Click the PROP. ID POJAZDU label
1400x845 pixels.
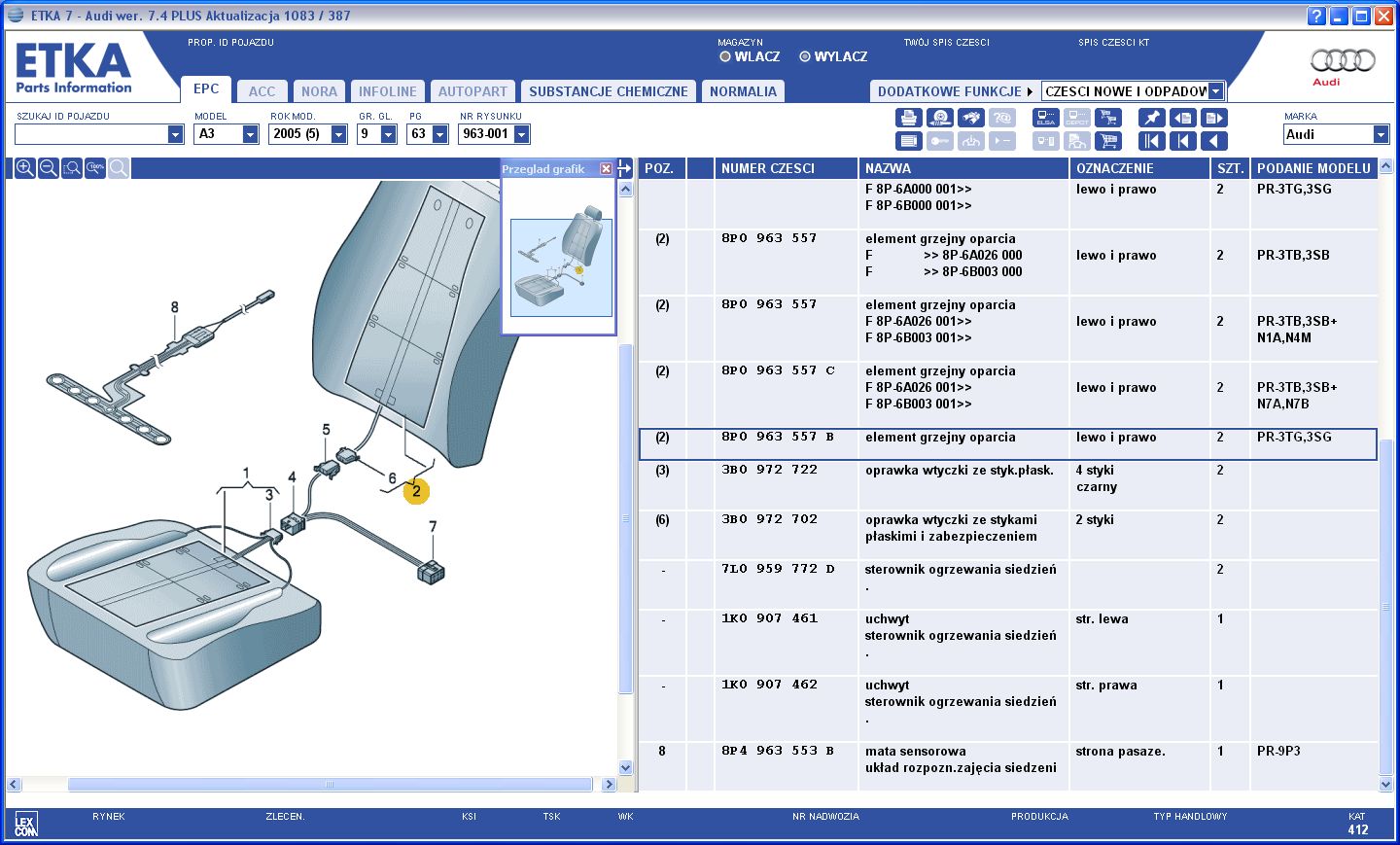pos(230,43)
